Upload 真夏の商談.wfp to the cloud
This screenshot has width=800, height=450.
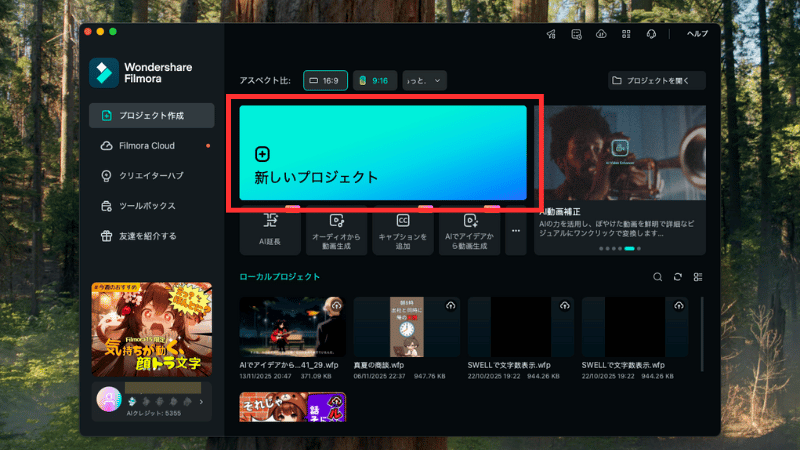[451, 305]
